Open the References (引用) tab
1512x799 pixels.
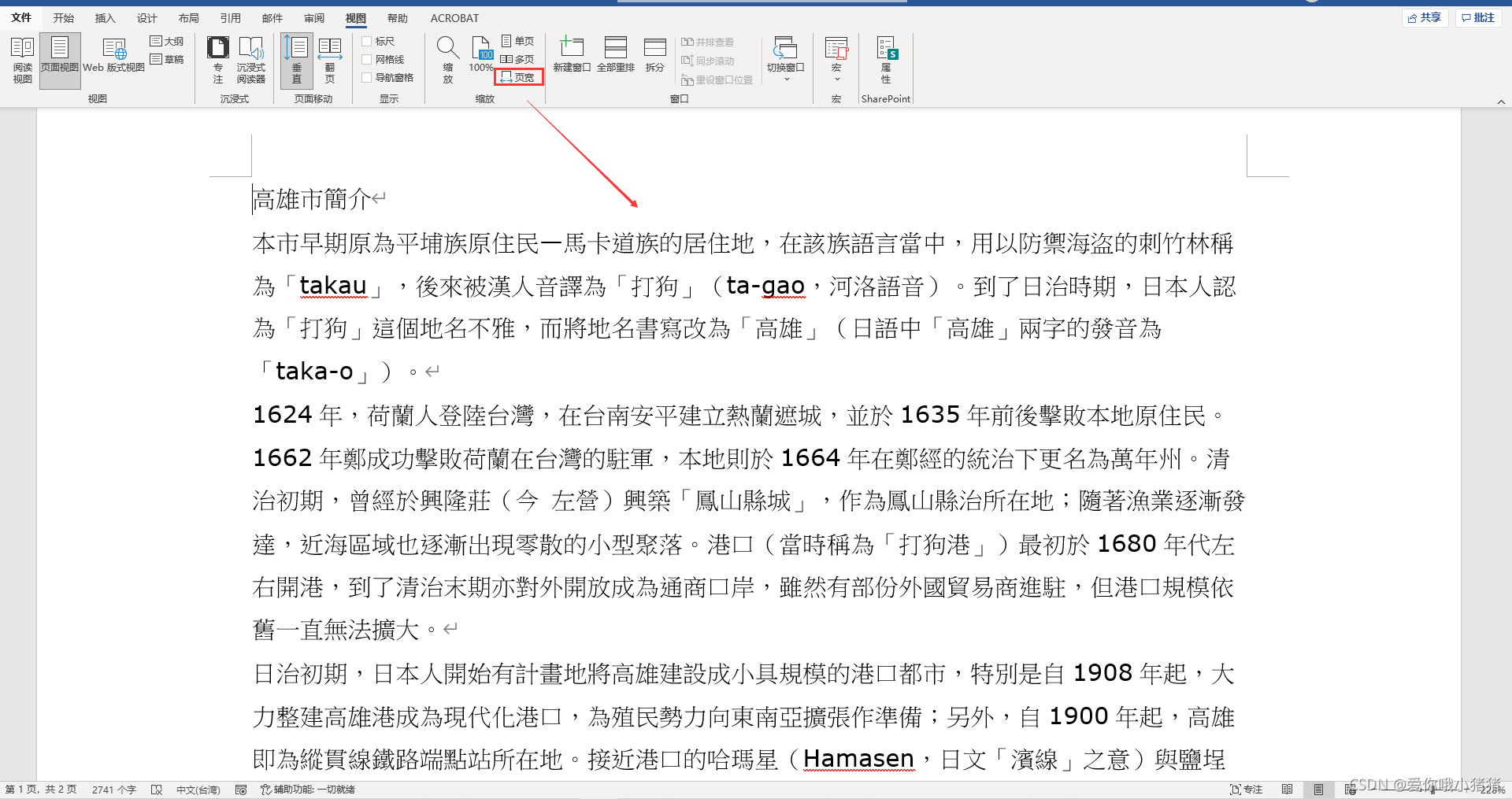click(231, 17)
